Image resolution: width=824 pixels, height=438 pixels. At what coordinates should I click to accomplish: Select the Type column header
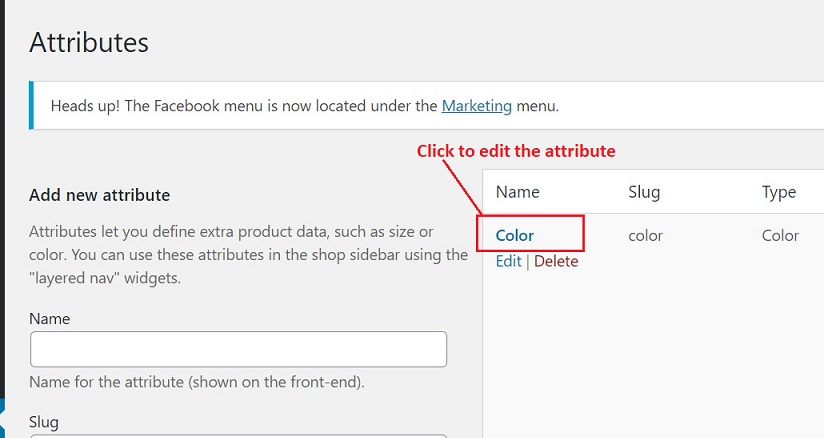pyautogui.click(x=778, y=192)
